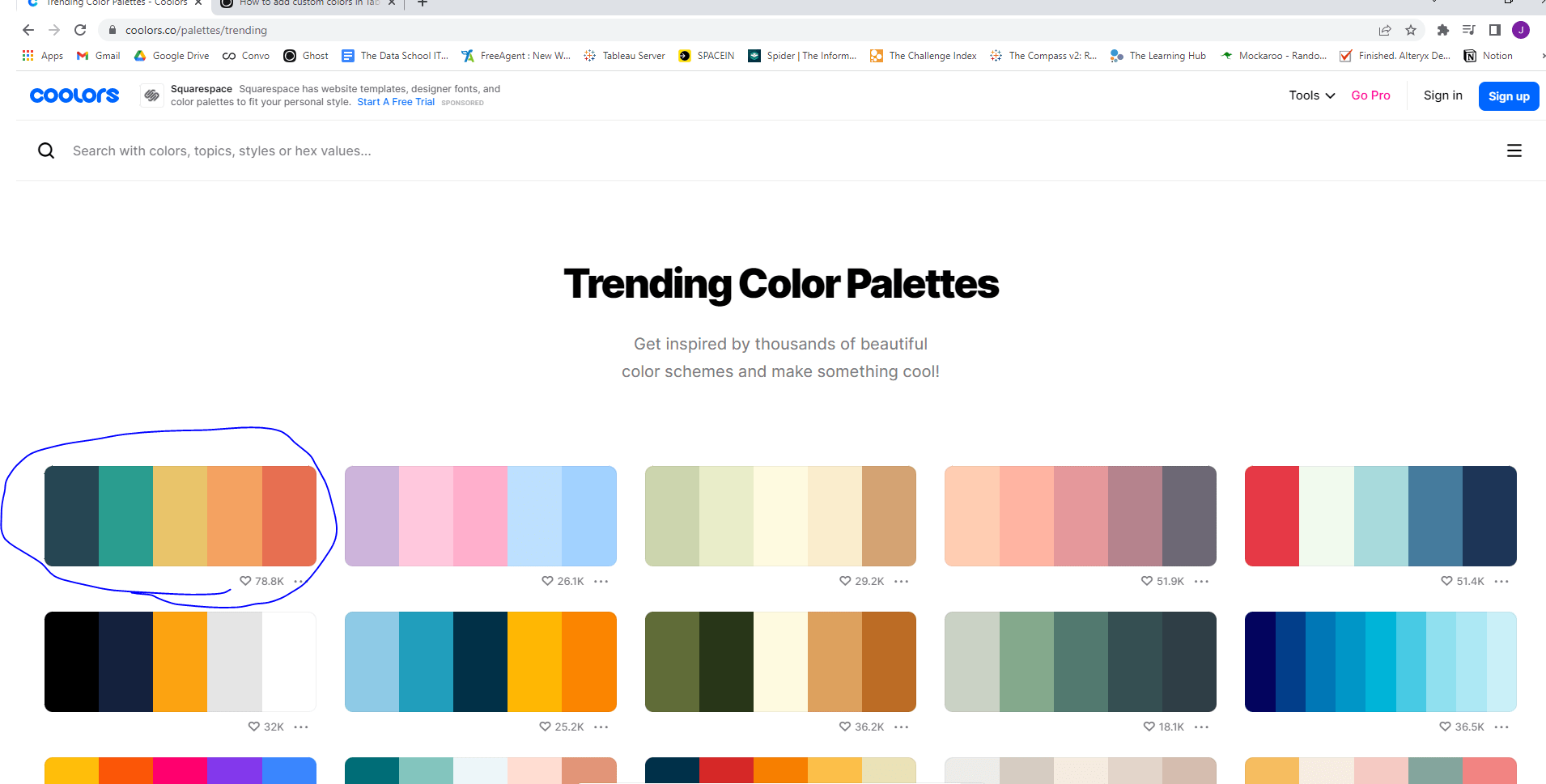Start a free Squarespace trial
Viewport: 1546px width, 784px height.
[395, 101]
